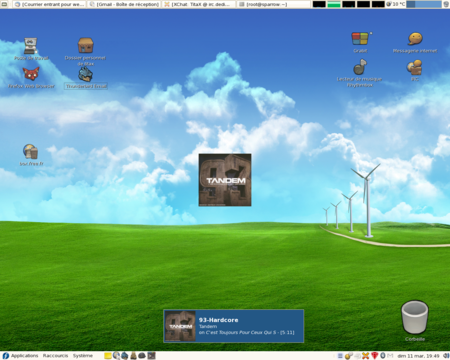Click the Gmail notifier tray icon

point(390,356)
